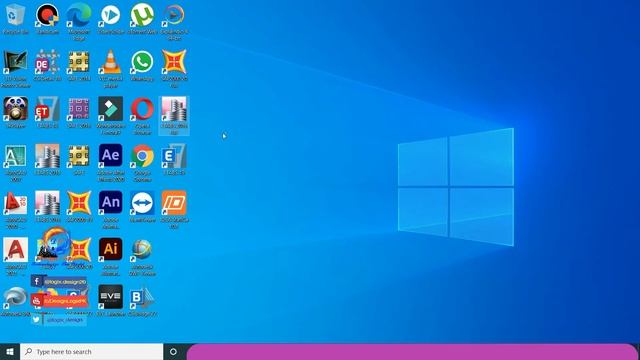This screenshot has width=640, height=360.
Task: Open the Windows Start menu
Action: 10,351
